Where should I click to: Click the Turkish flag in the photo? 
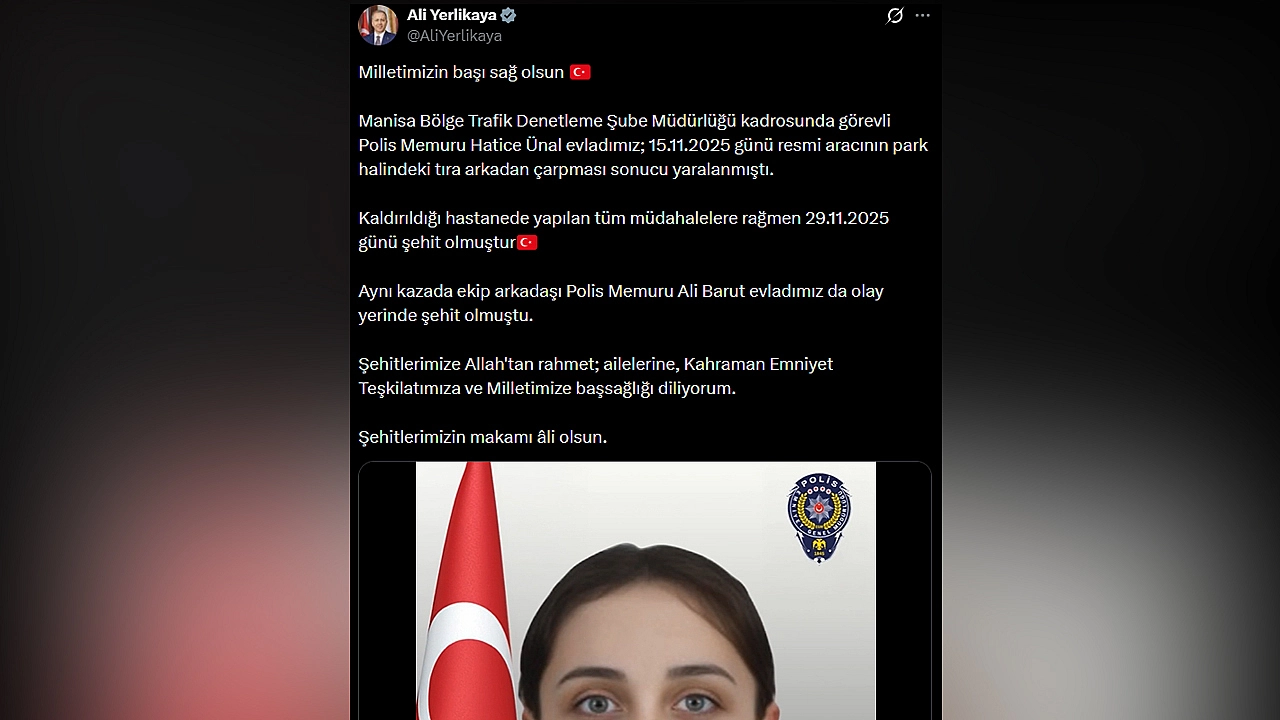(x=466, y=591)
